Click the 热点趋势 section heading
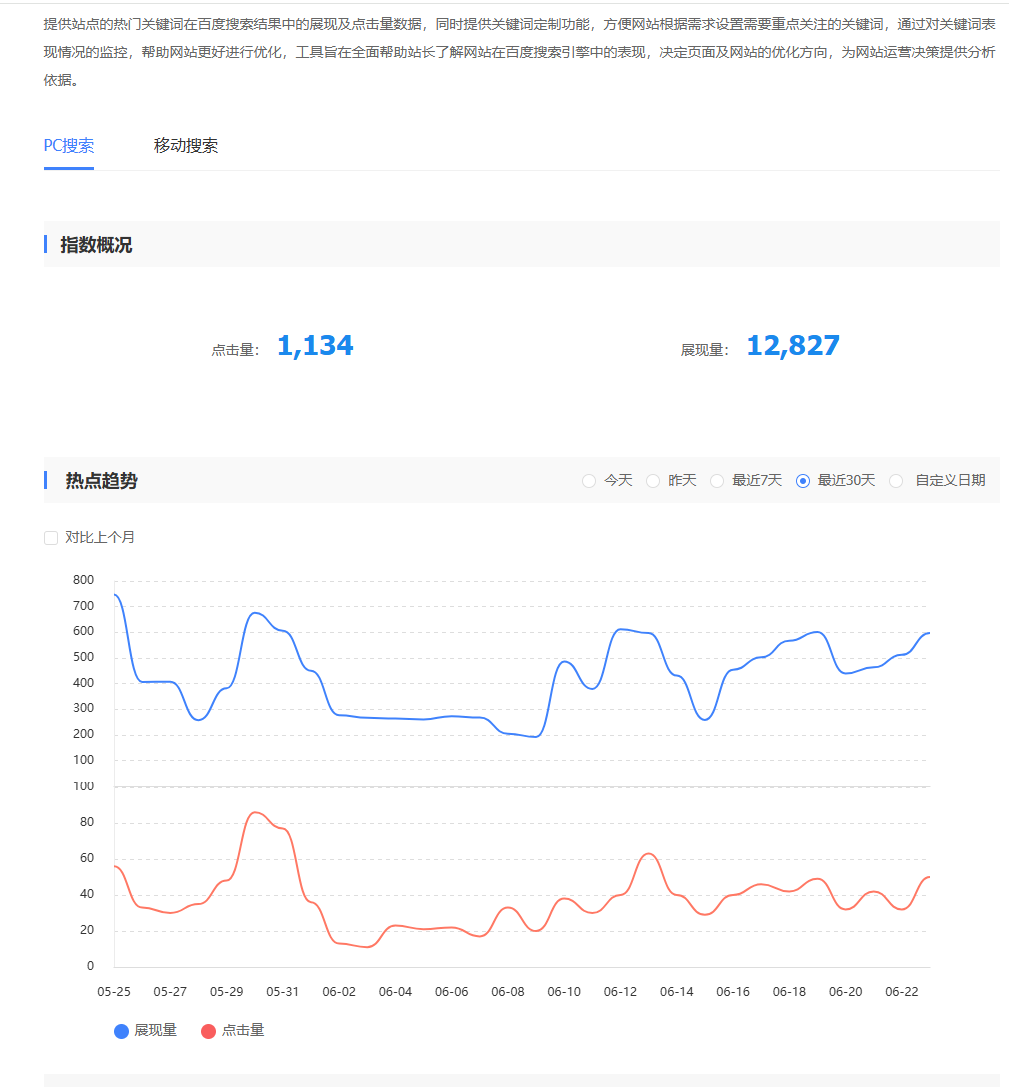The width and height of the screenshot is (1009, 1087). (x=101, y=481)
